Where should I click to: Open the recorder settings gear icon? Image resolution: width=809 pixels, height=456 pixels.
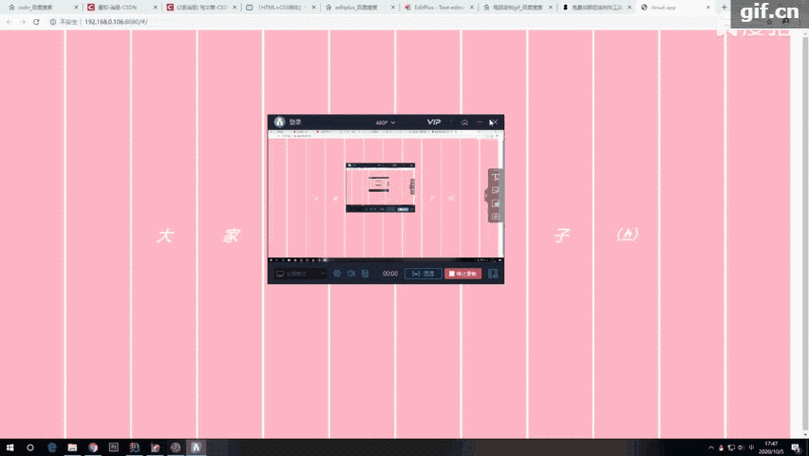pyautogui.click(x=337, y=273)
